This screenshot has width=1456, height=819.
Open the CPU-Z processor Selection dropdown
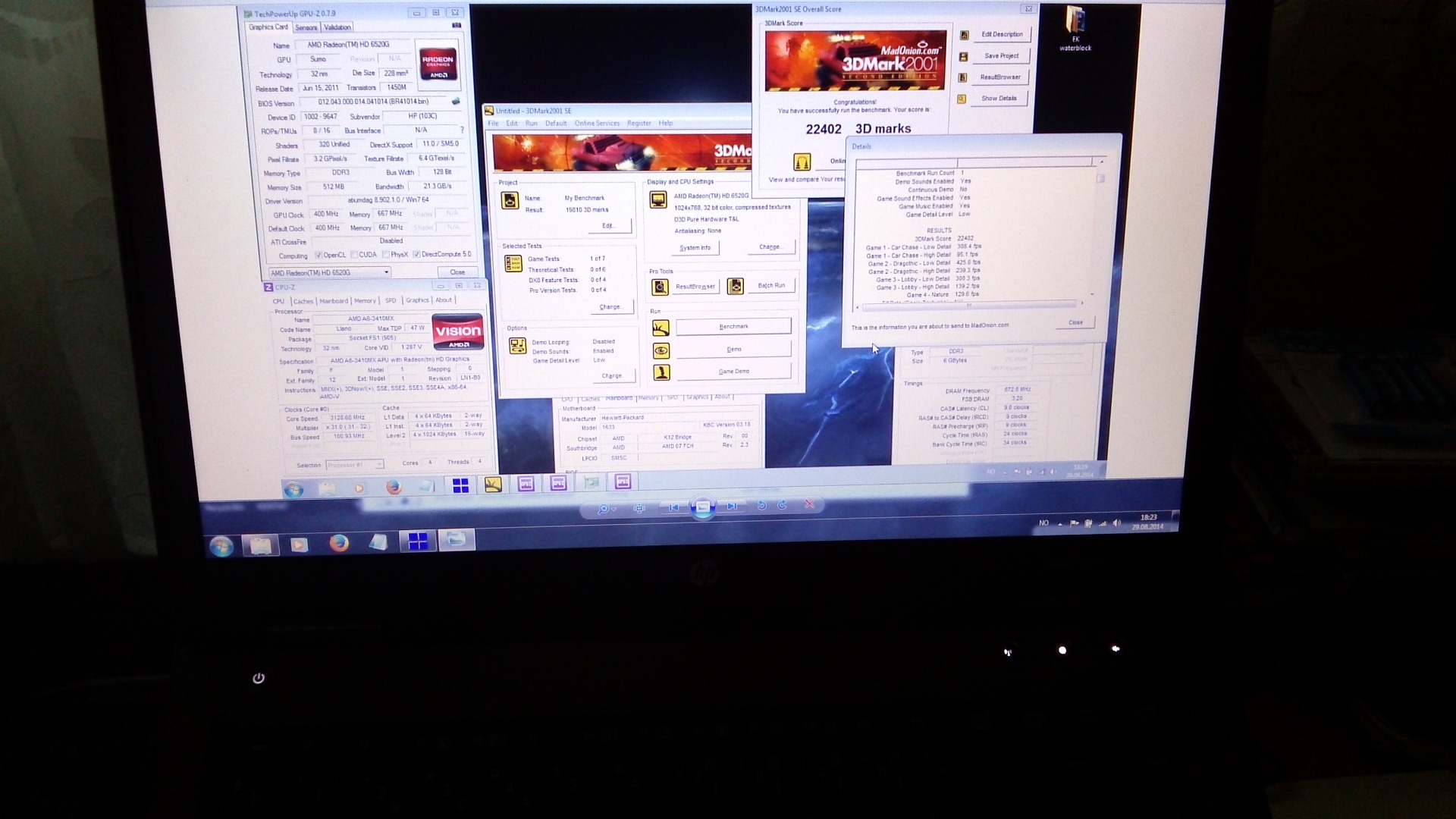[x=354, y=464]
